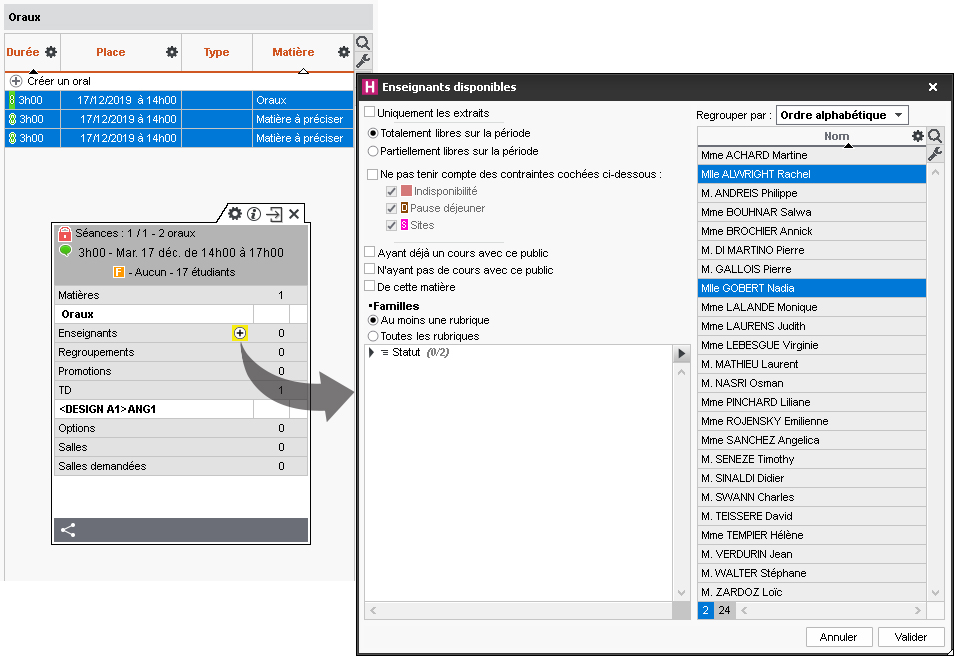Click the share icon at card bottom

[68, 530]
